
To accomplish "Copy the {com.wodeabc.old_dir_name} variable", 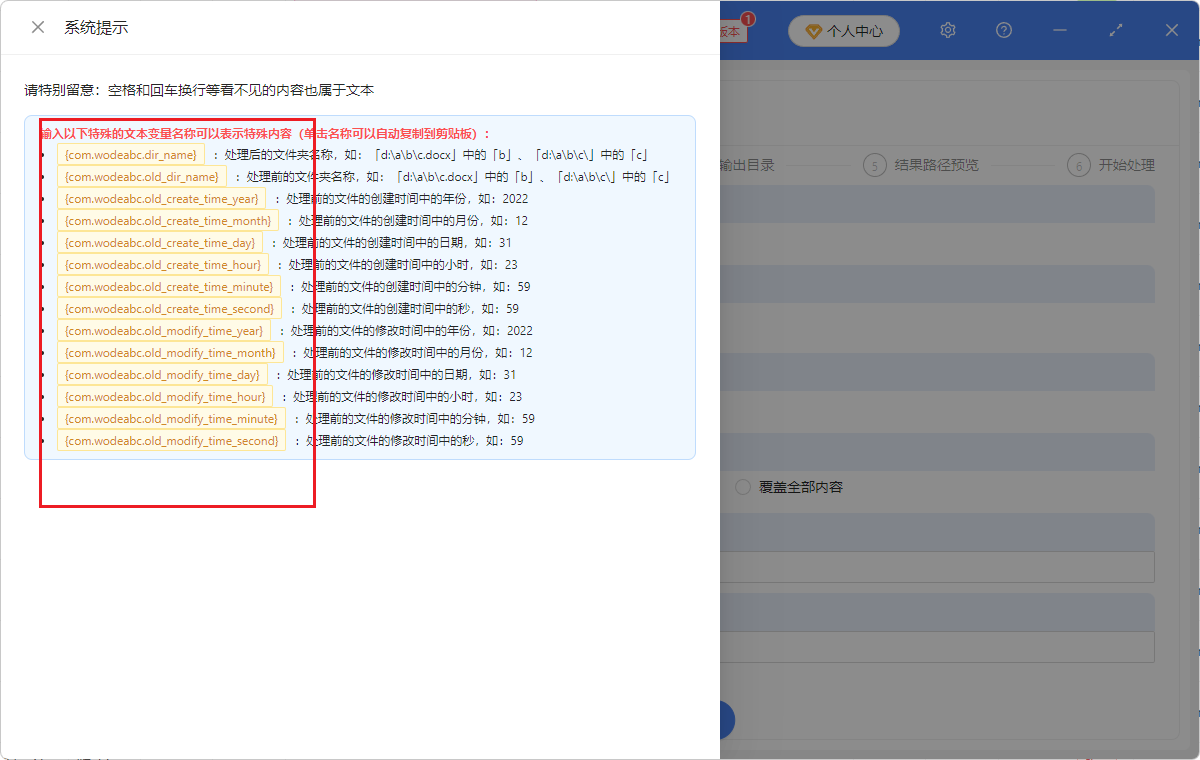I will click(140, 176).
